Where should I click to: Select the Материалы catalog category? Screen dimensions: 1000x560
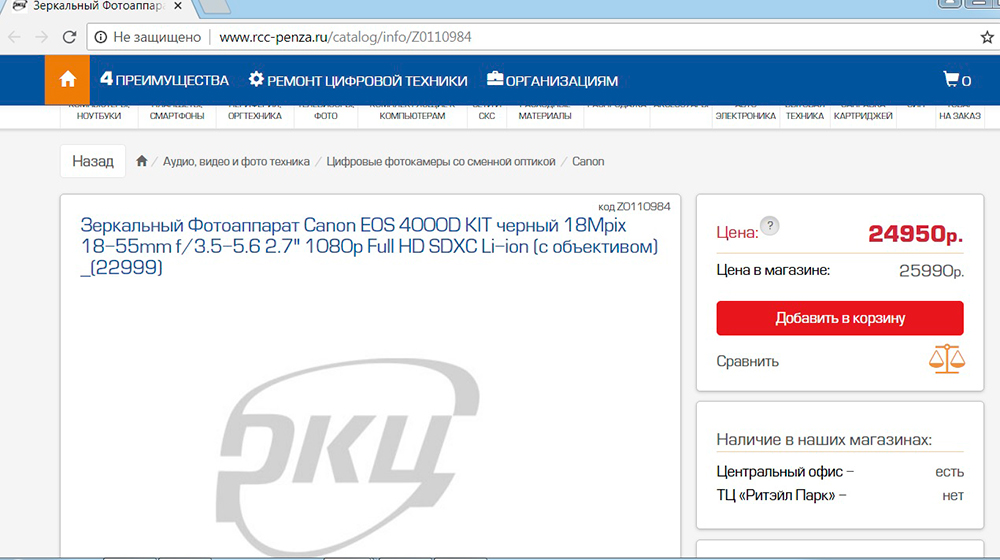545,115
